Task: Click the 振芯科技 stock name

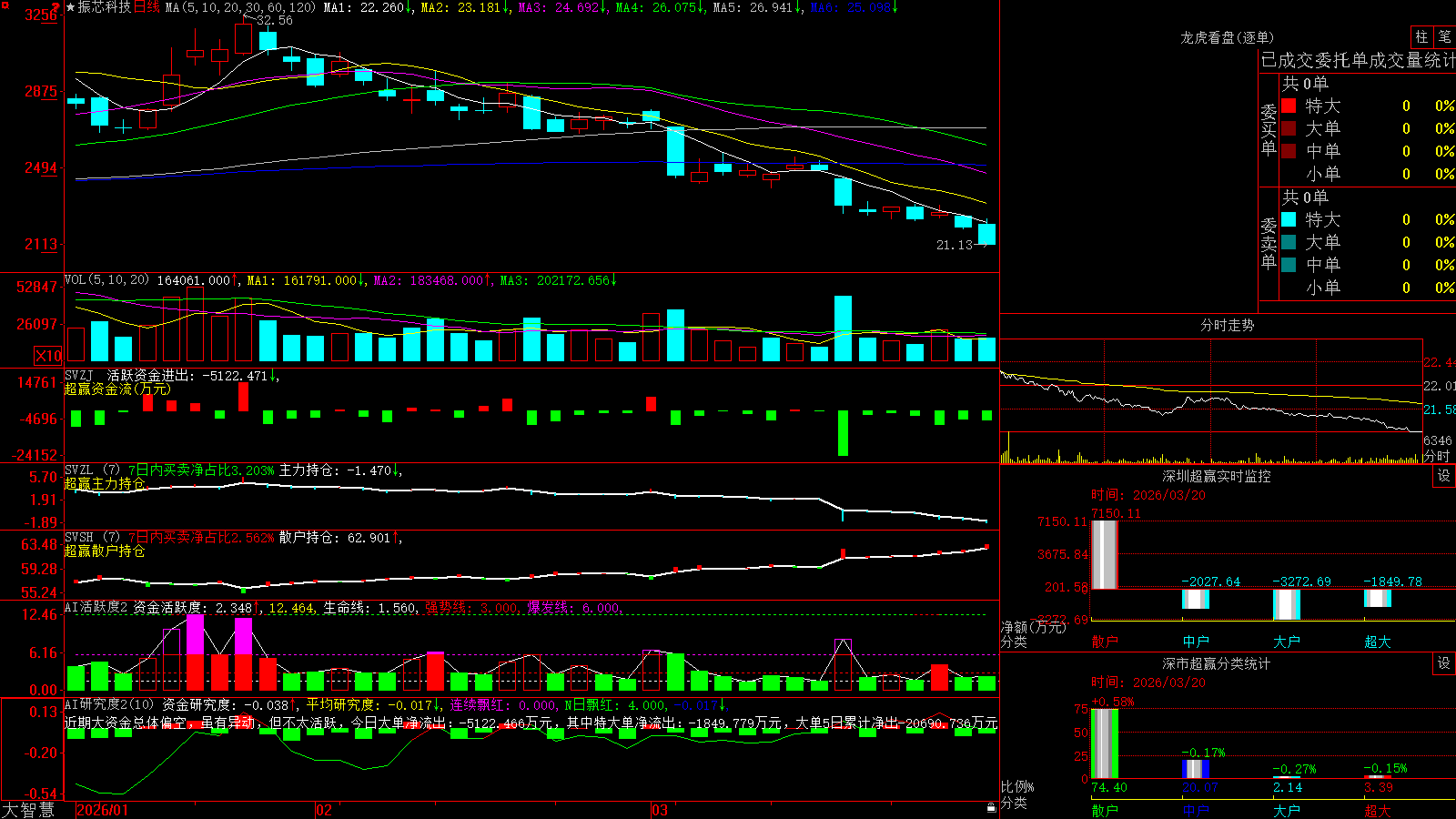Action: [105, 7]
